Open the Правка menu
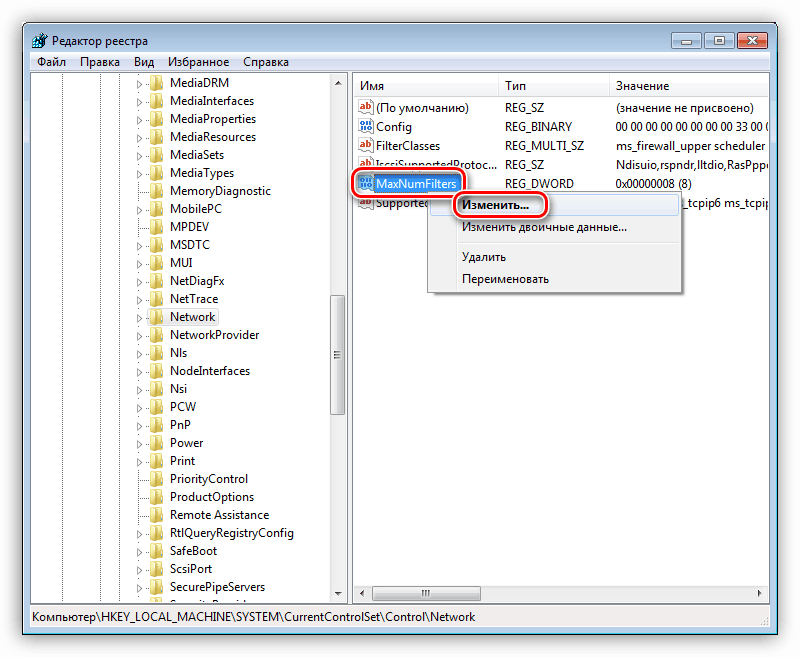Screen dimensions: 800x657 (100, 62)
